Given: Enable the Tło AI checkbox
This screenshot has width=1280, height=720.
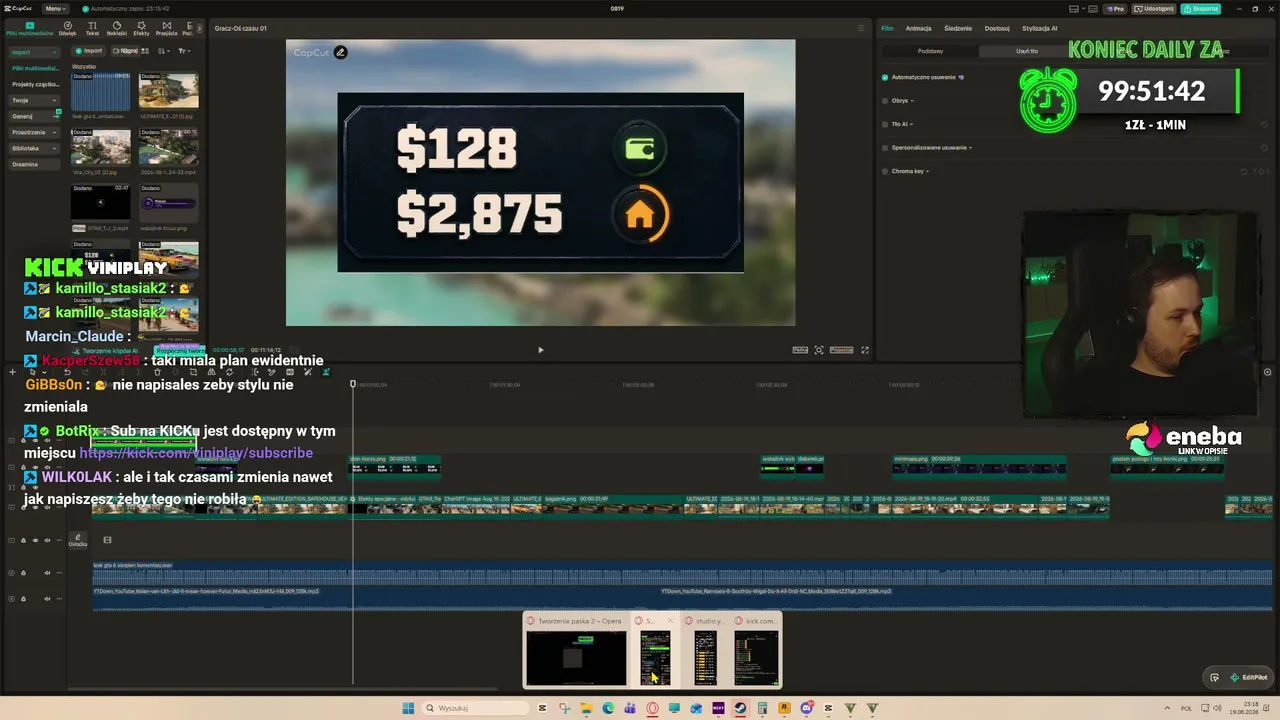Looking at the screenshot, I should point(885,124).
